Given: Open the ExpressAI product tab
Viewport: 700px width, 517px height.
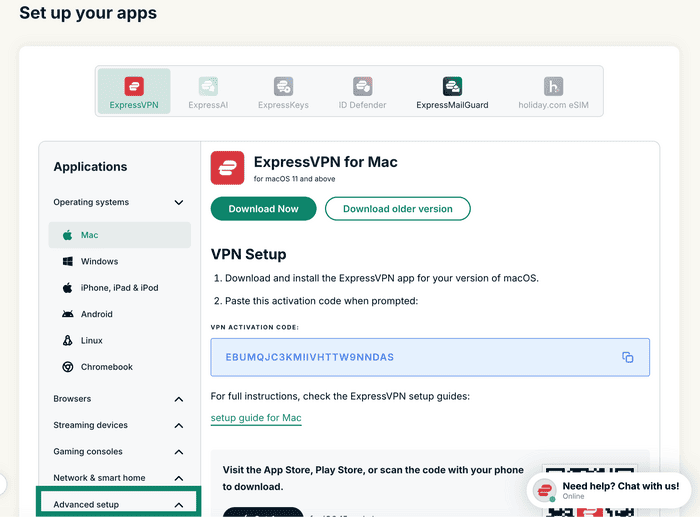Looking at the screenshot, I should pyautogui.click(x=208, y=92).
